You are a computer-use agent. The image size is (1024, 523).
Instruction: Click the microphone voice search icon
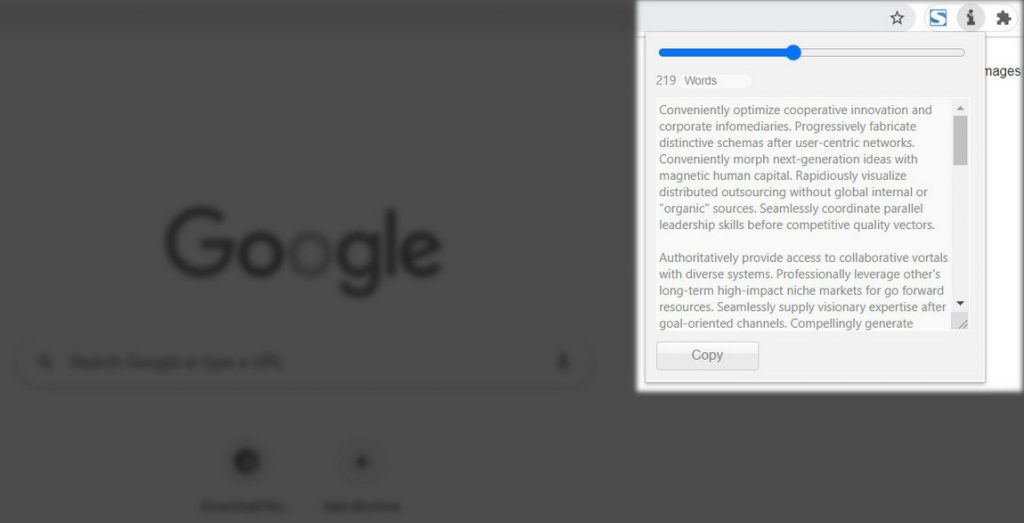click(562, 362)
